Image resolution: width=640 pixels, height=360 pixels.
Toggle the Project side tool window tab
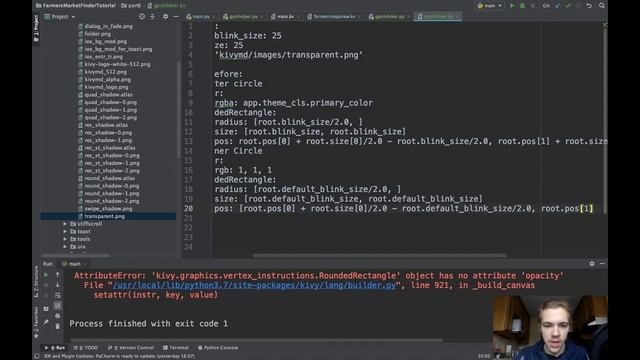(x=36, y=29)
